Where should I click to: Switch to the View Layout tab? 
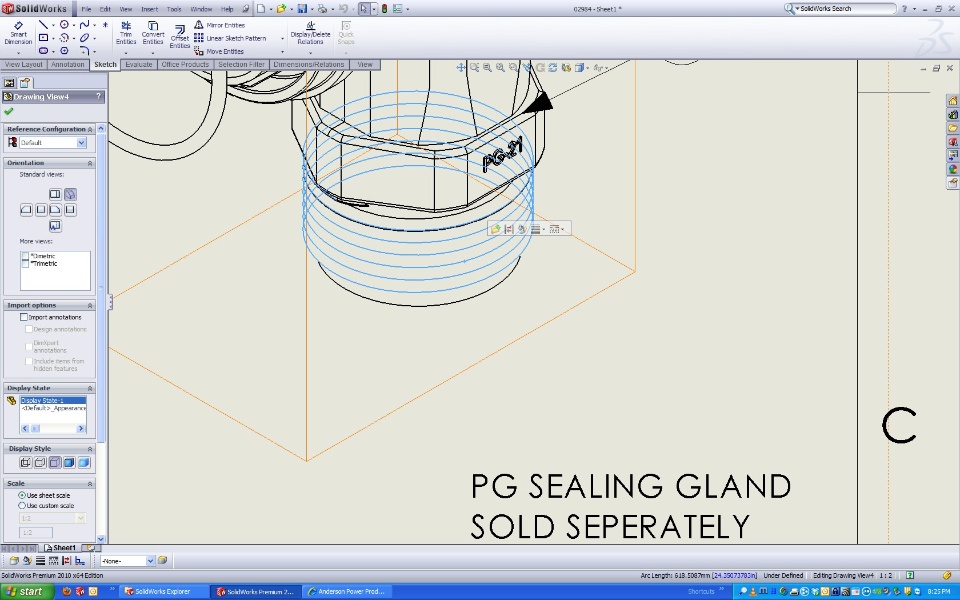23,64
